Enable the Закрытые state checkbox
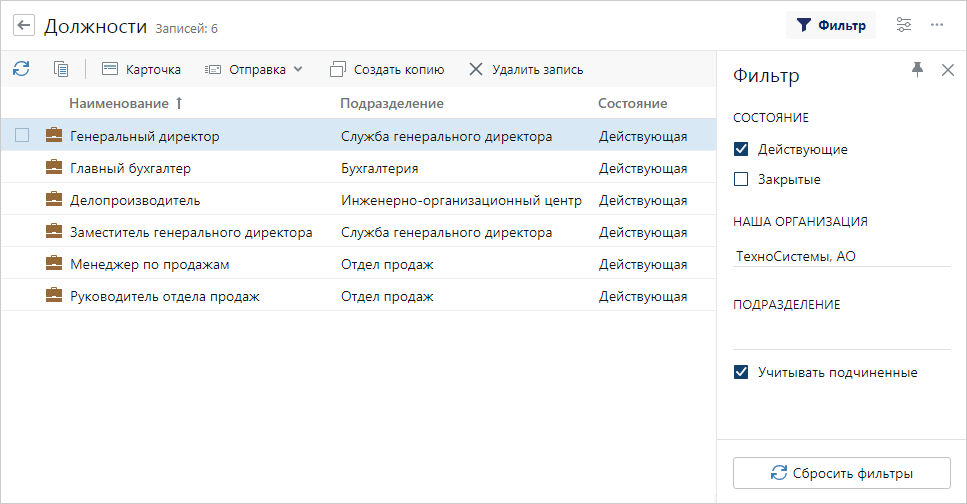967x504 pixels. point(741,180)
